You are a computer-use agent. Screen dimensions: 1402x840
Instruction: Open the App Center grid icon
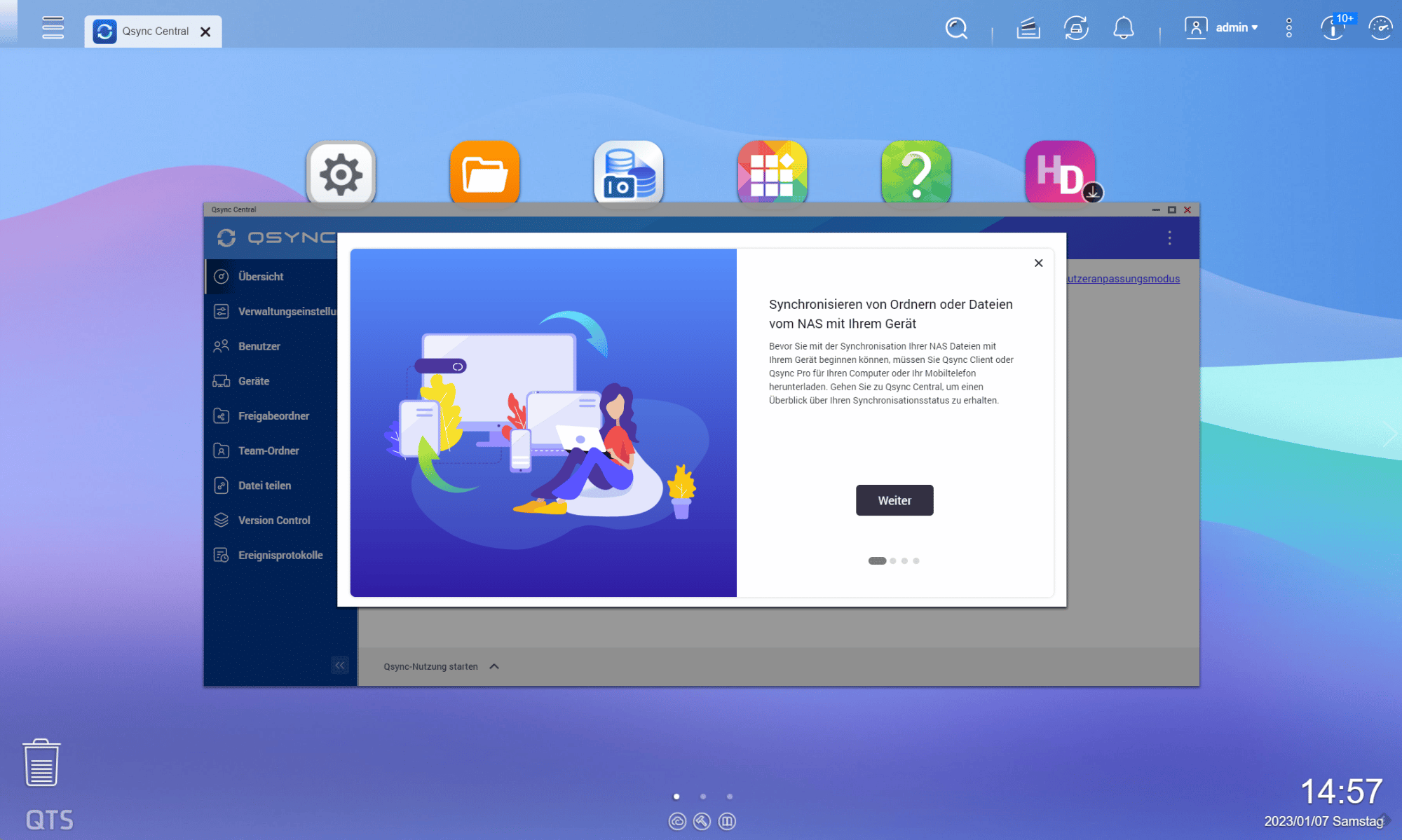772,173
